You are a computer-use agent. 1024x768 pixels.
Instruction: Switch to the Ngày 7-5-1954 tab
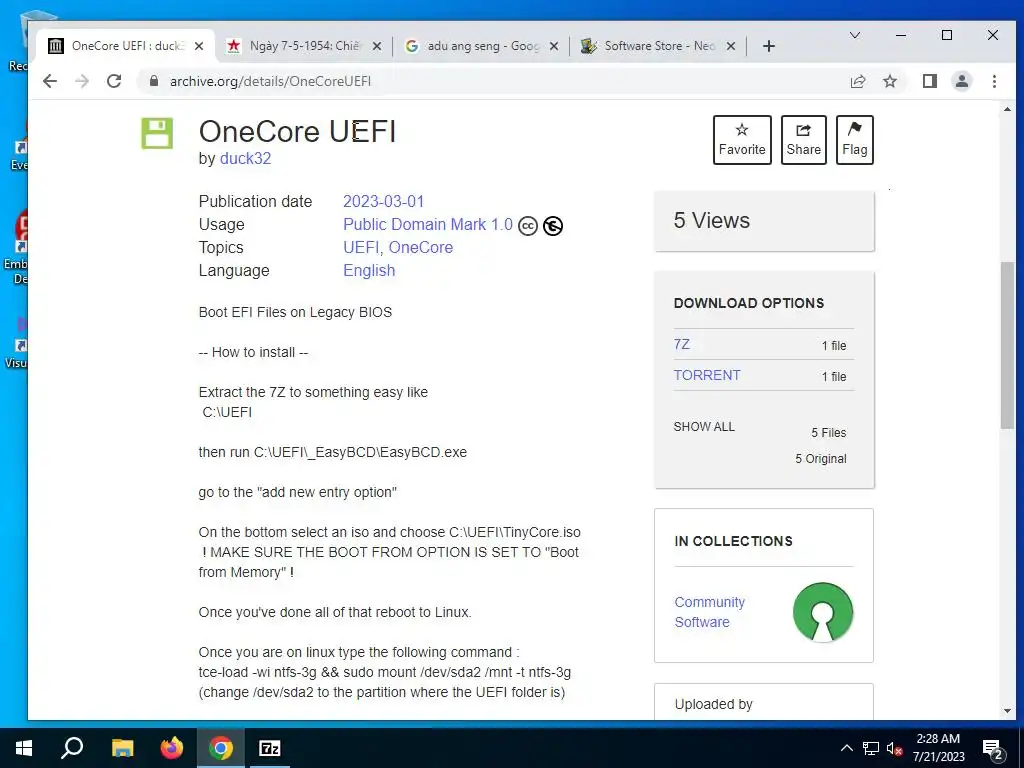[x=304, y=46]
